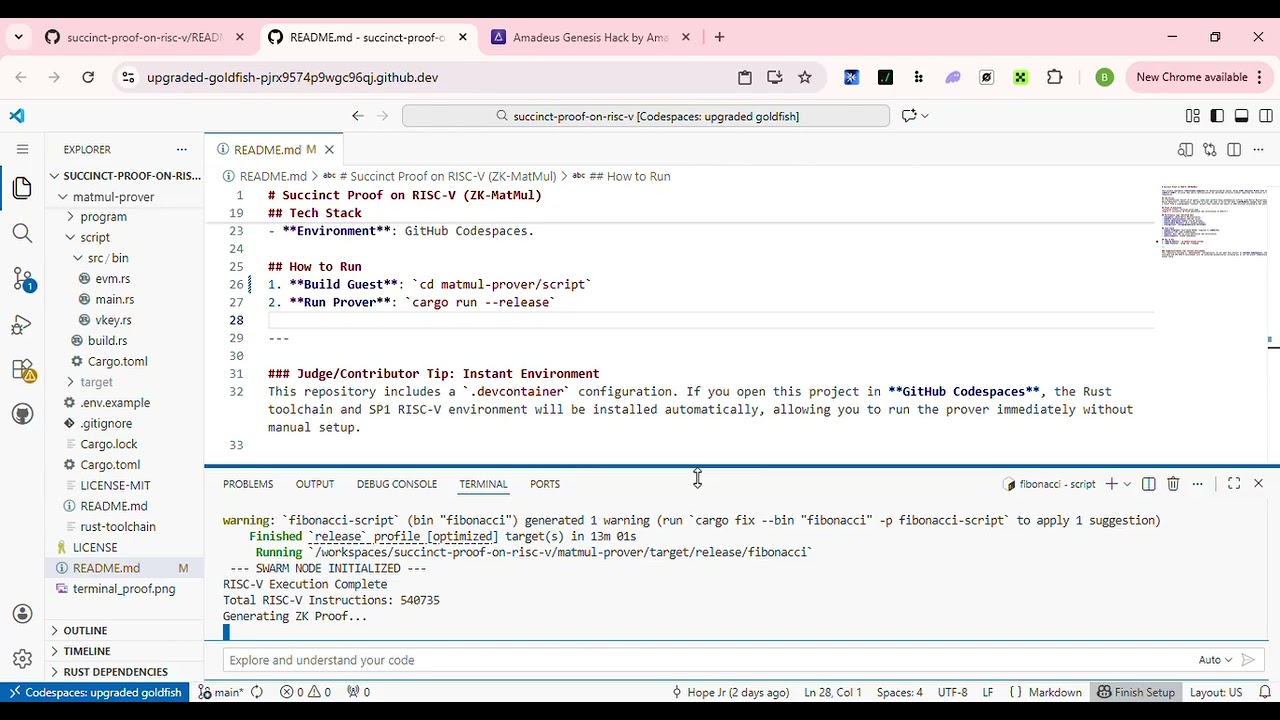Click the command center search box
Screen dimensions: 1280x720
646,116
